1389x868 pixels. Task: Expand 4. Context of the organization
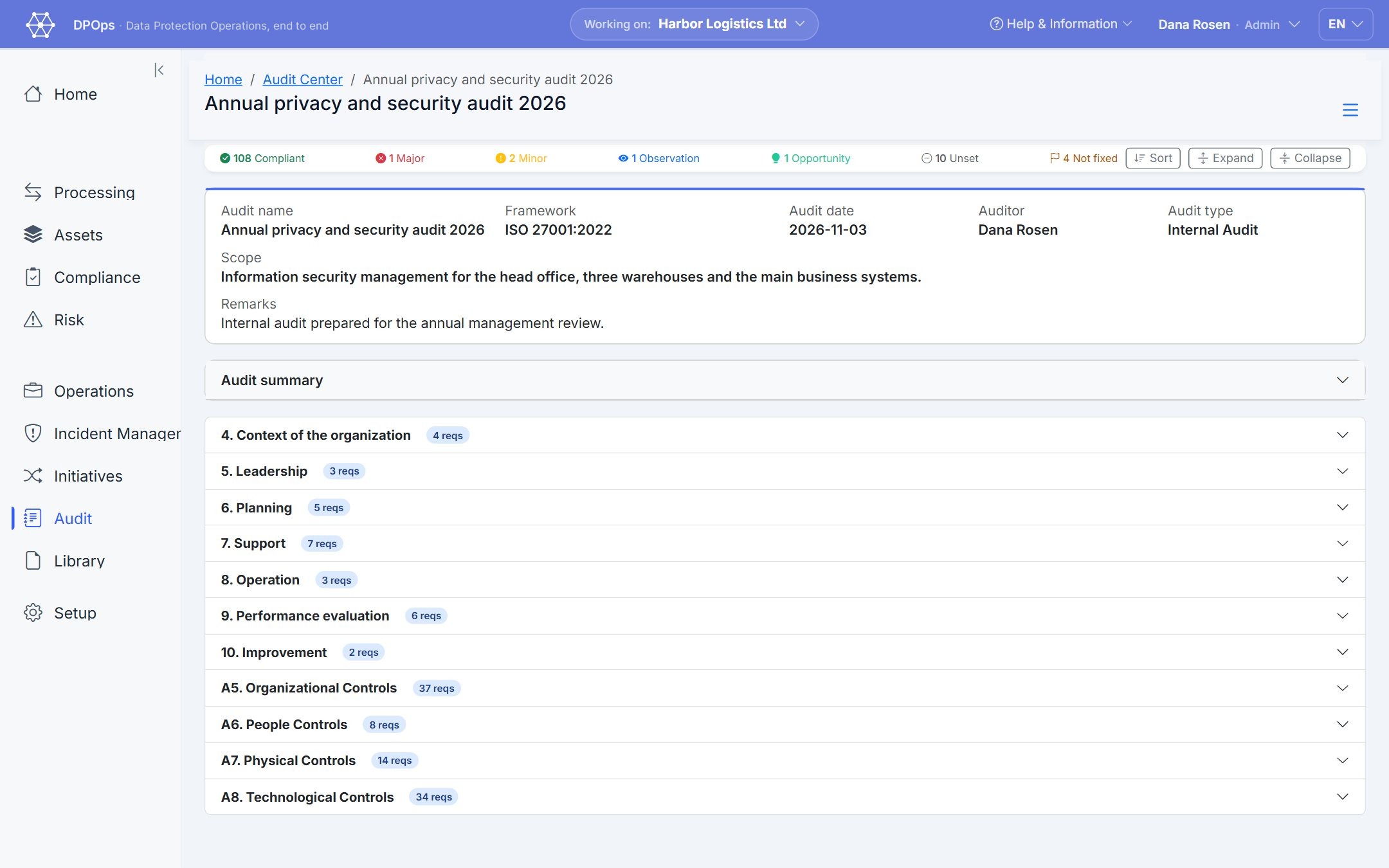[785, 435]
